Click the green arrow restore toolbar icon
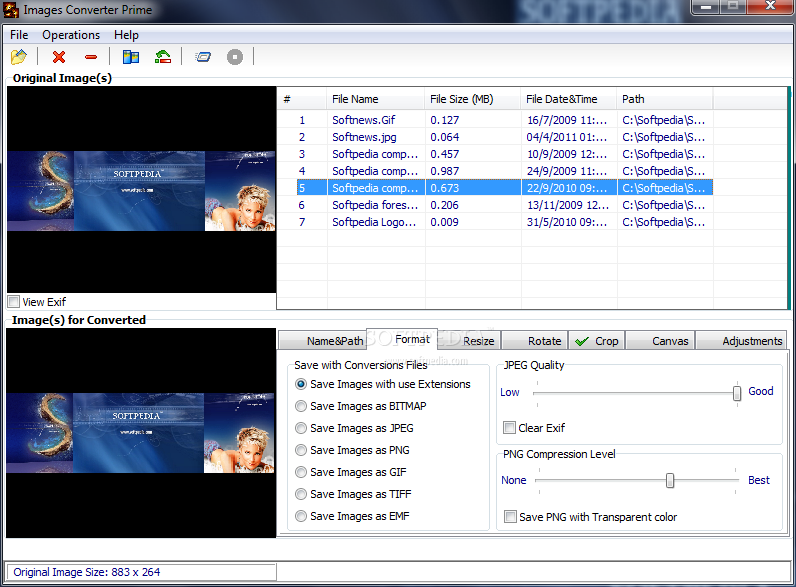Image resolution: width=796 pixels, height=587 pixels. (163, 56)
